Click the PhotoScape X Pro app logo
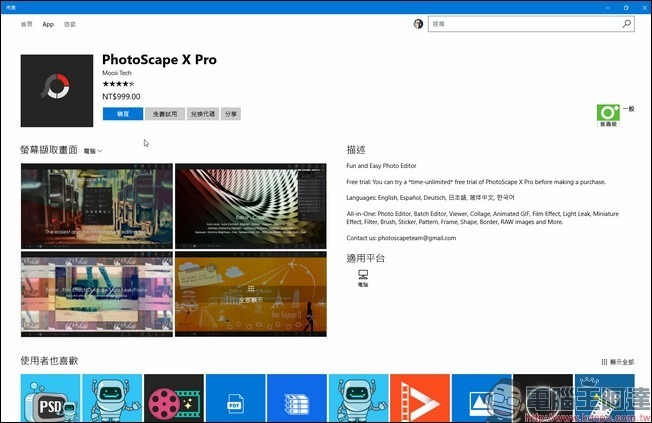 [x=57, y=90]
